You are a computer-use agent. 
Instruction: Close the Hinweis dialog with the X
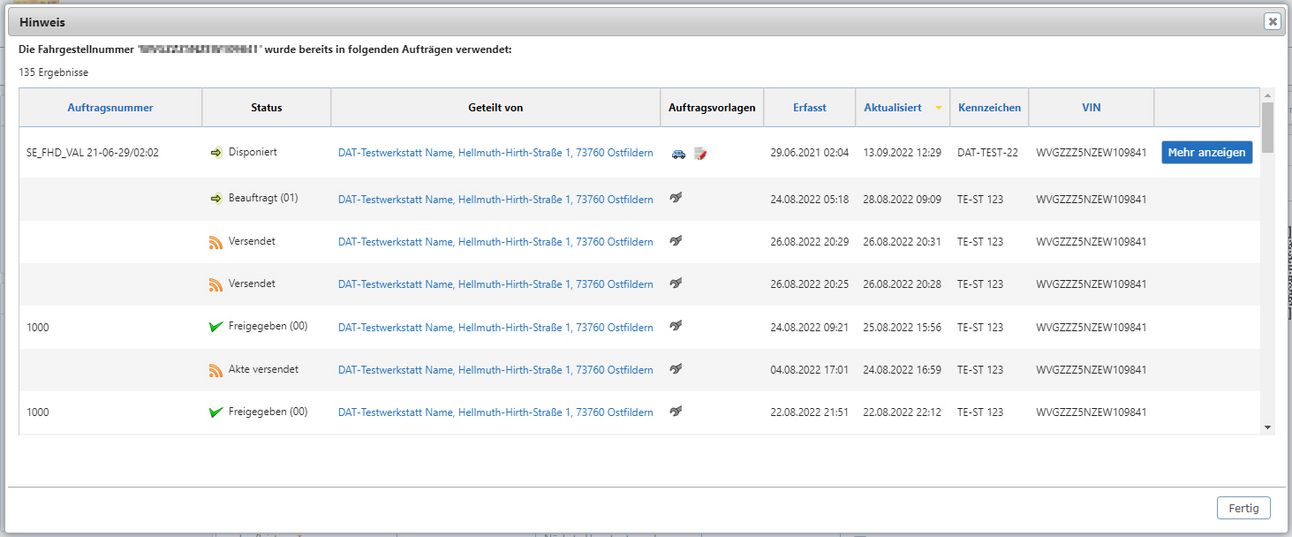pyautogui.click(x=1271, y=21)
